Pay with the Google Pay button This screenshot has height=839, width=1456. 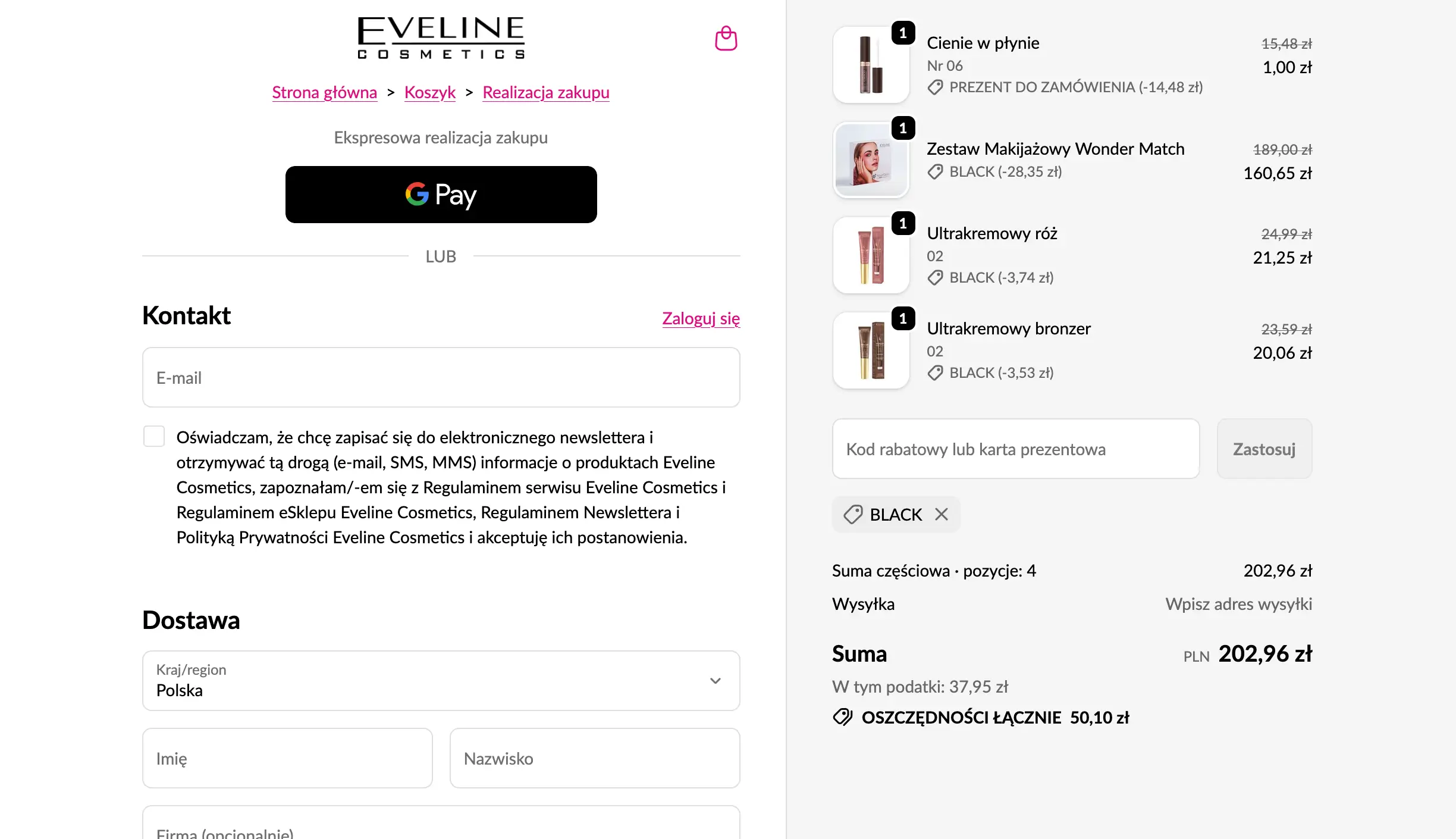[441, 195]
